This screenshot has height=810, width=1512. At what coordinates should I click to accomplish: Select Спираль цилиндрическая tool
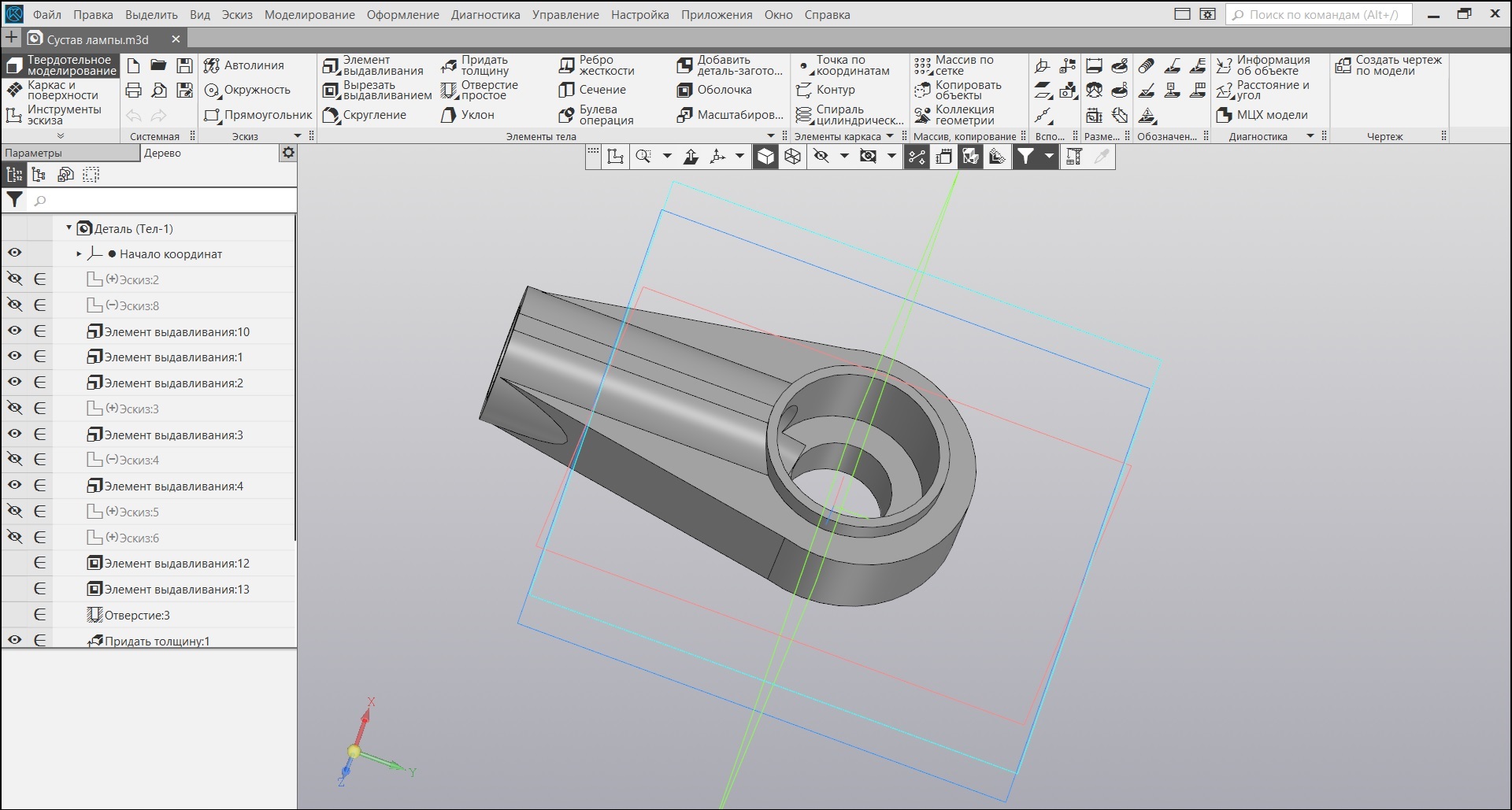(x=850, y=115)
